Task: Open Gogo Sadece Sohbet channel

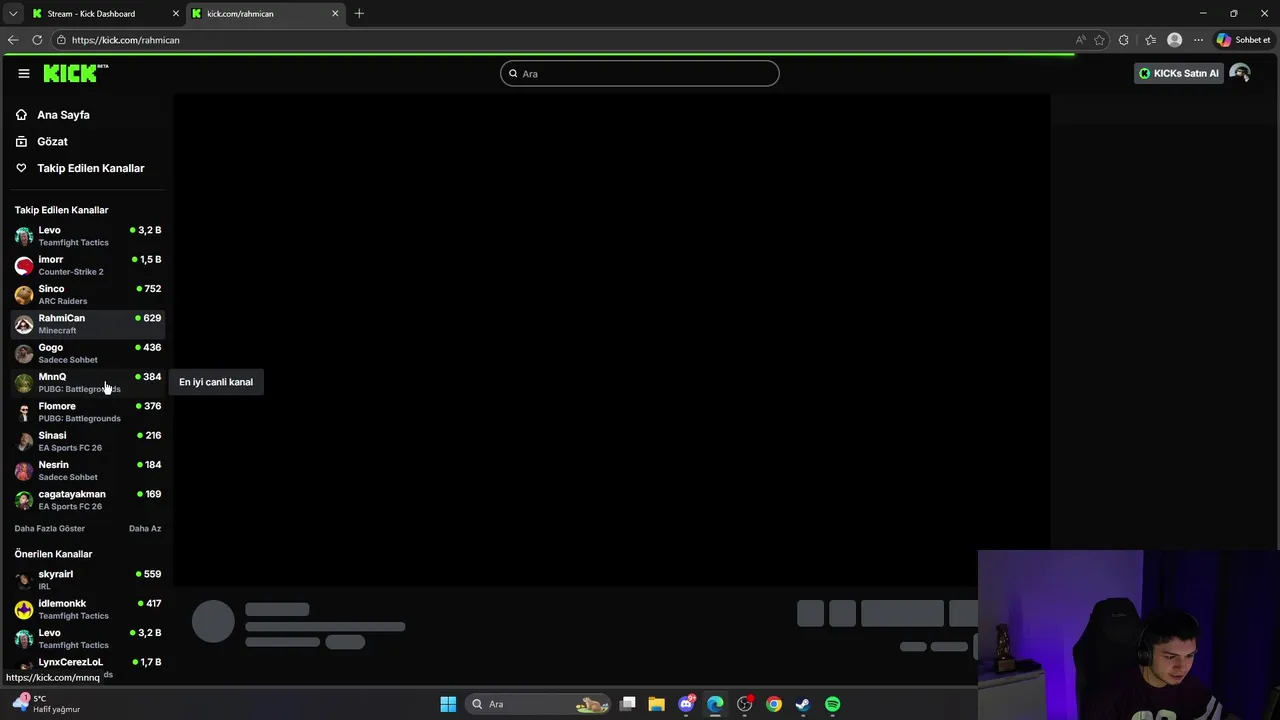Action: pyautogui.click(x=88, y=353)
